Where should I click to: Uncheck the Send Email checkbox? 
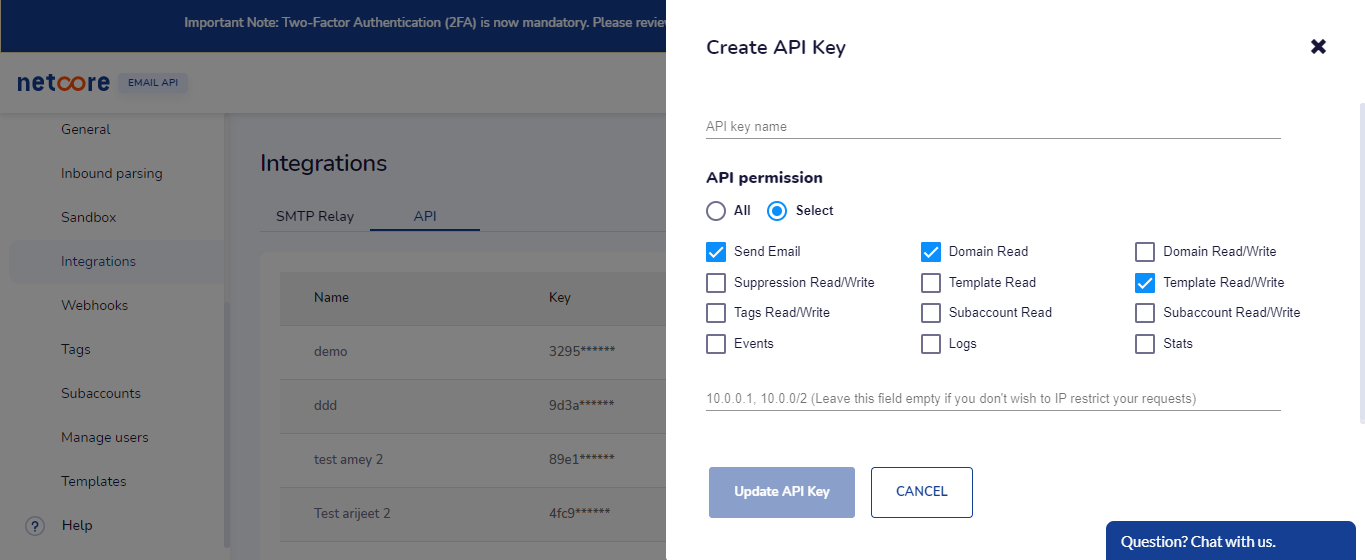pos(716,252)
